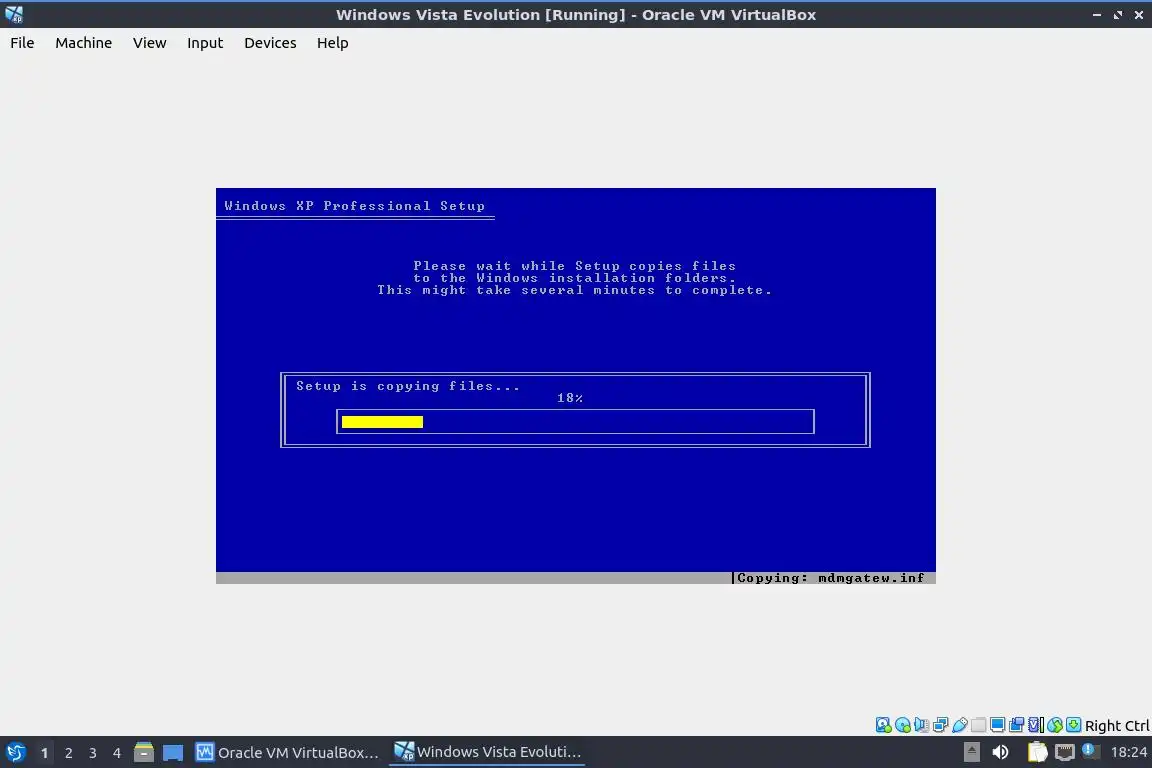Viewport: 1152px width, 768px height.
Task: Click the 'Setup is copying files...' text
Action: (408, 386)
